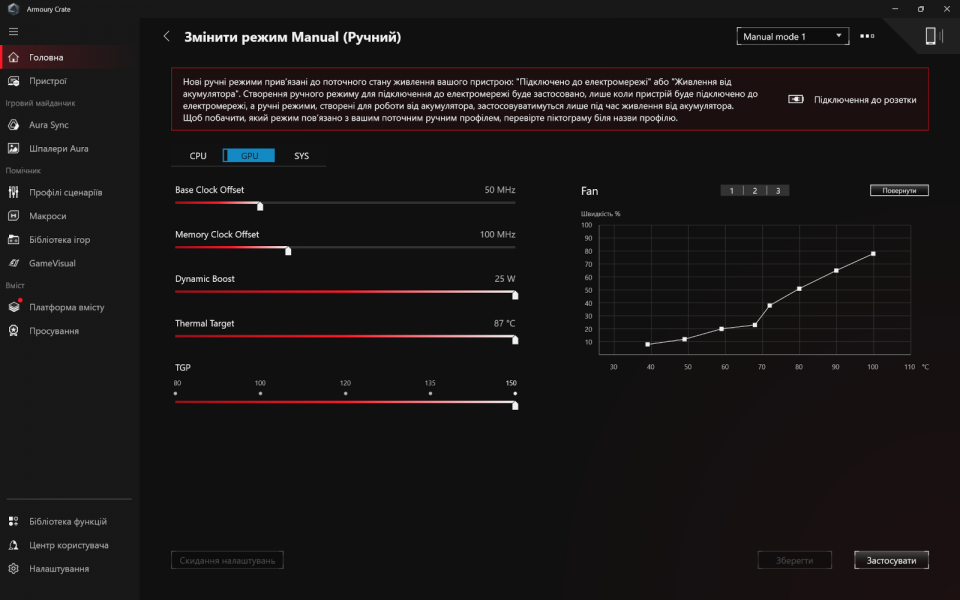
Task: Click the fan curve point at 50°C
Action: click(684, 339)
